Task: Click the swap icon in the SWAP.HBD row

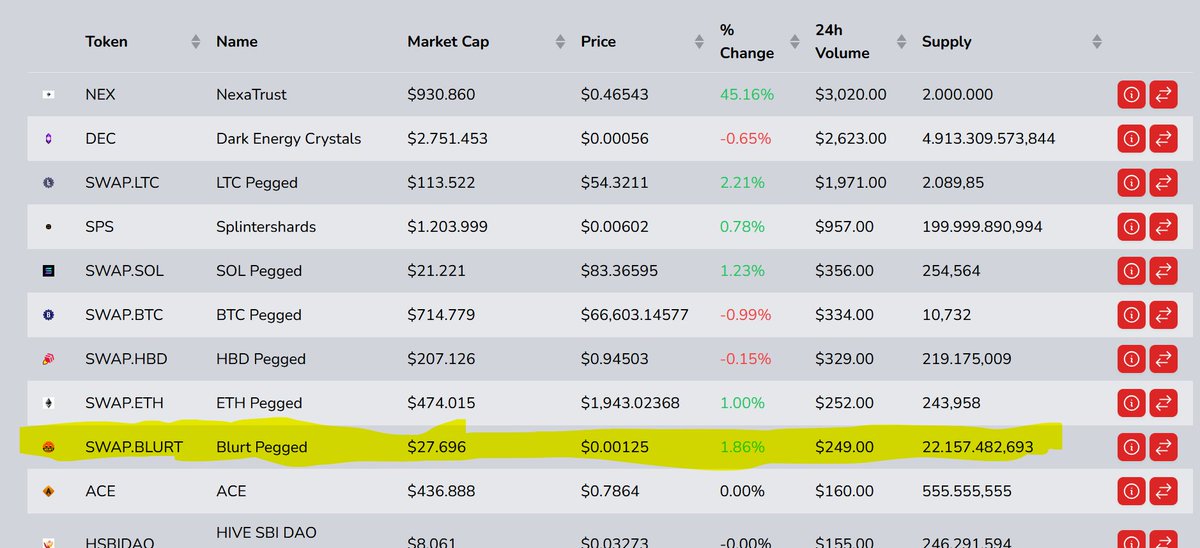Action: coord(1164,359)
